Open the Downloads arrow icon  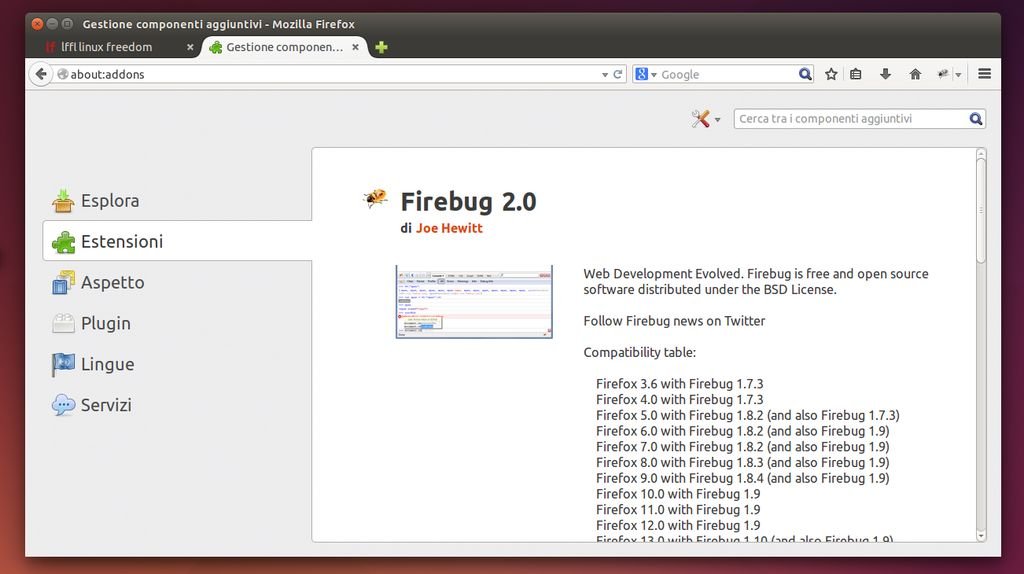click(885, 74)
